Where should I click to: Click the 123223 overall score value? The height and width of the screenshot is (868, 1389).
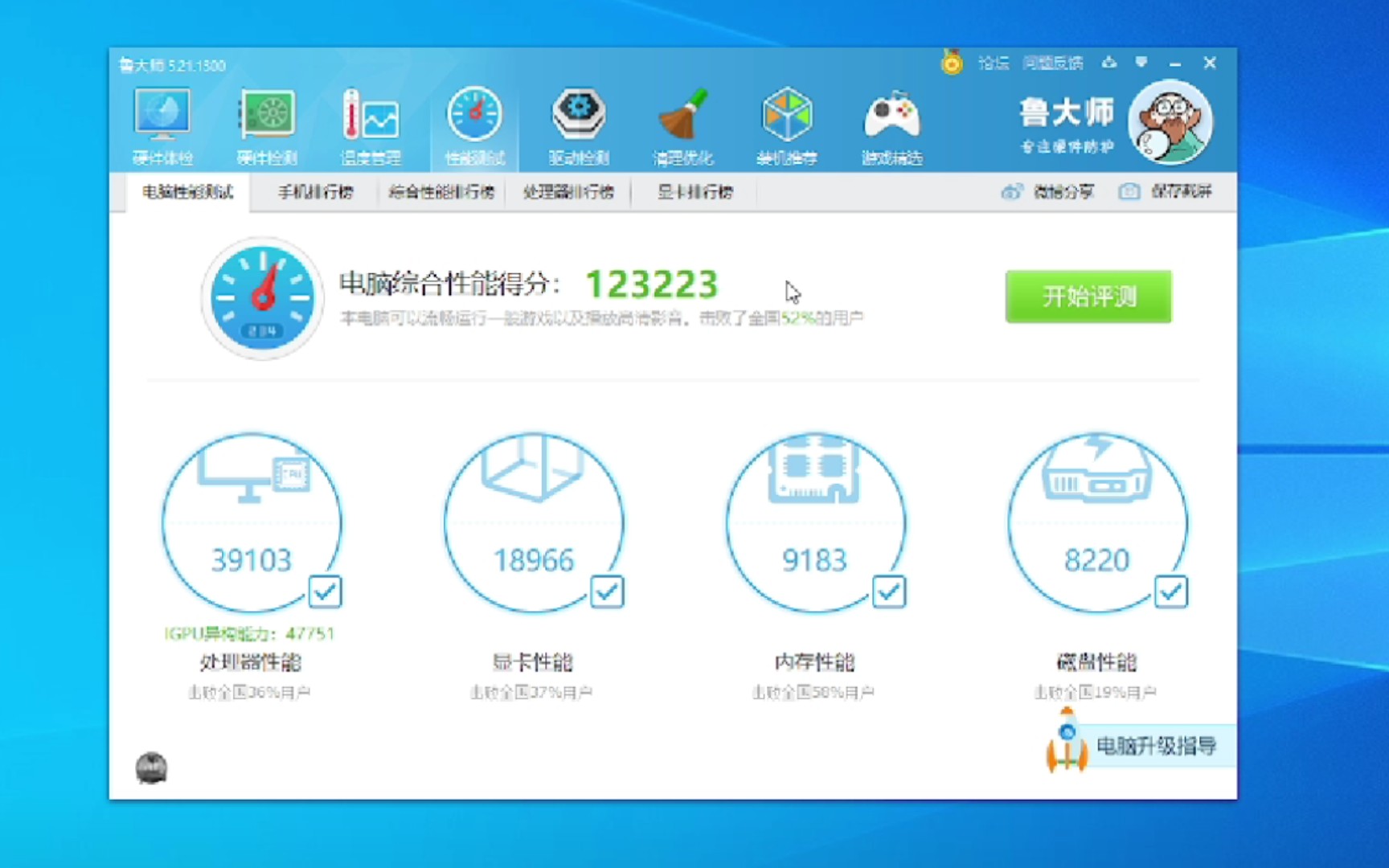[652, 284]
